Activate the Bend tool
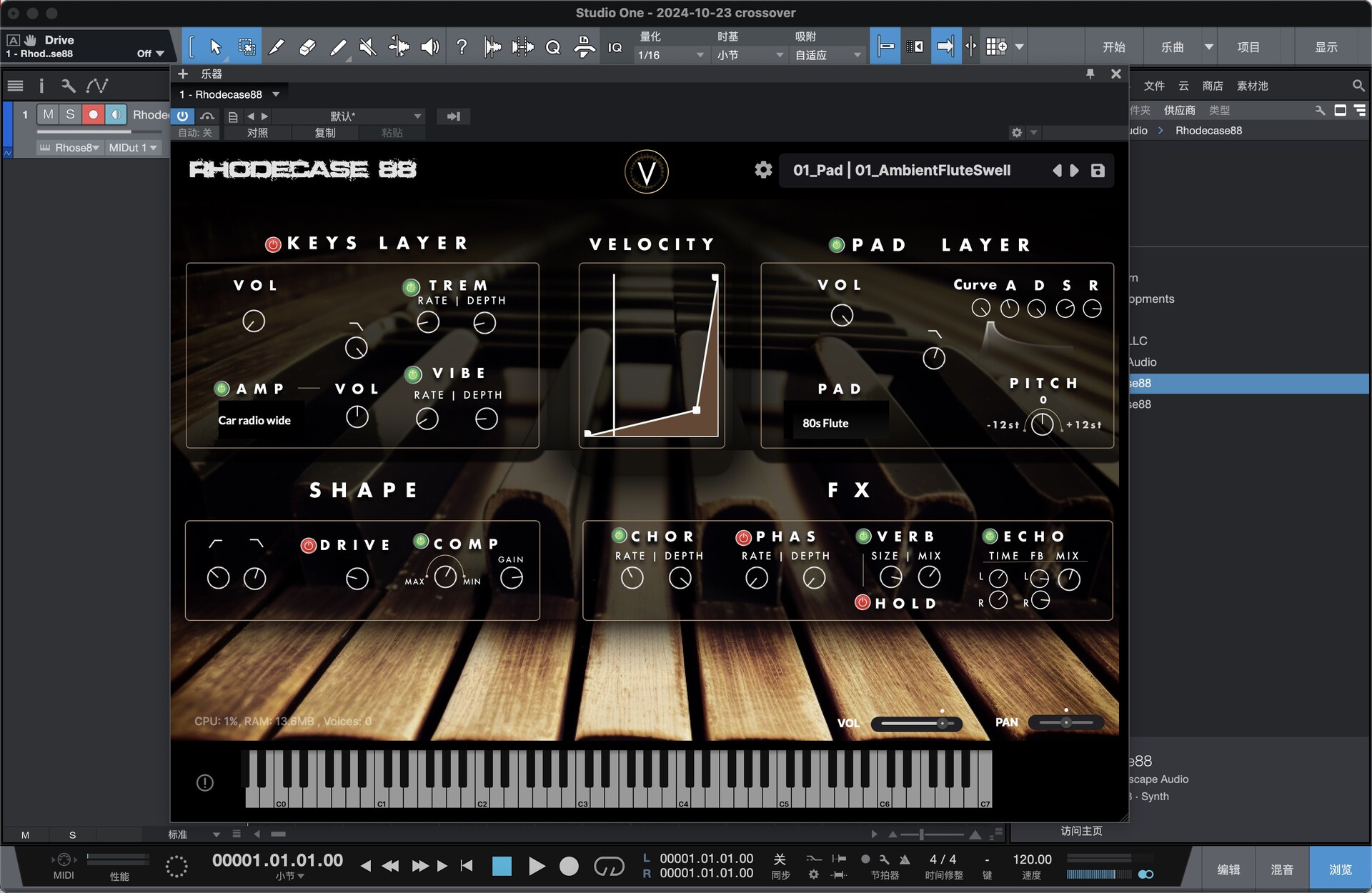Image resolution: width=1372 pixels, height=893 pixels. pos(399,47)
